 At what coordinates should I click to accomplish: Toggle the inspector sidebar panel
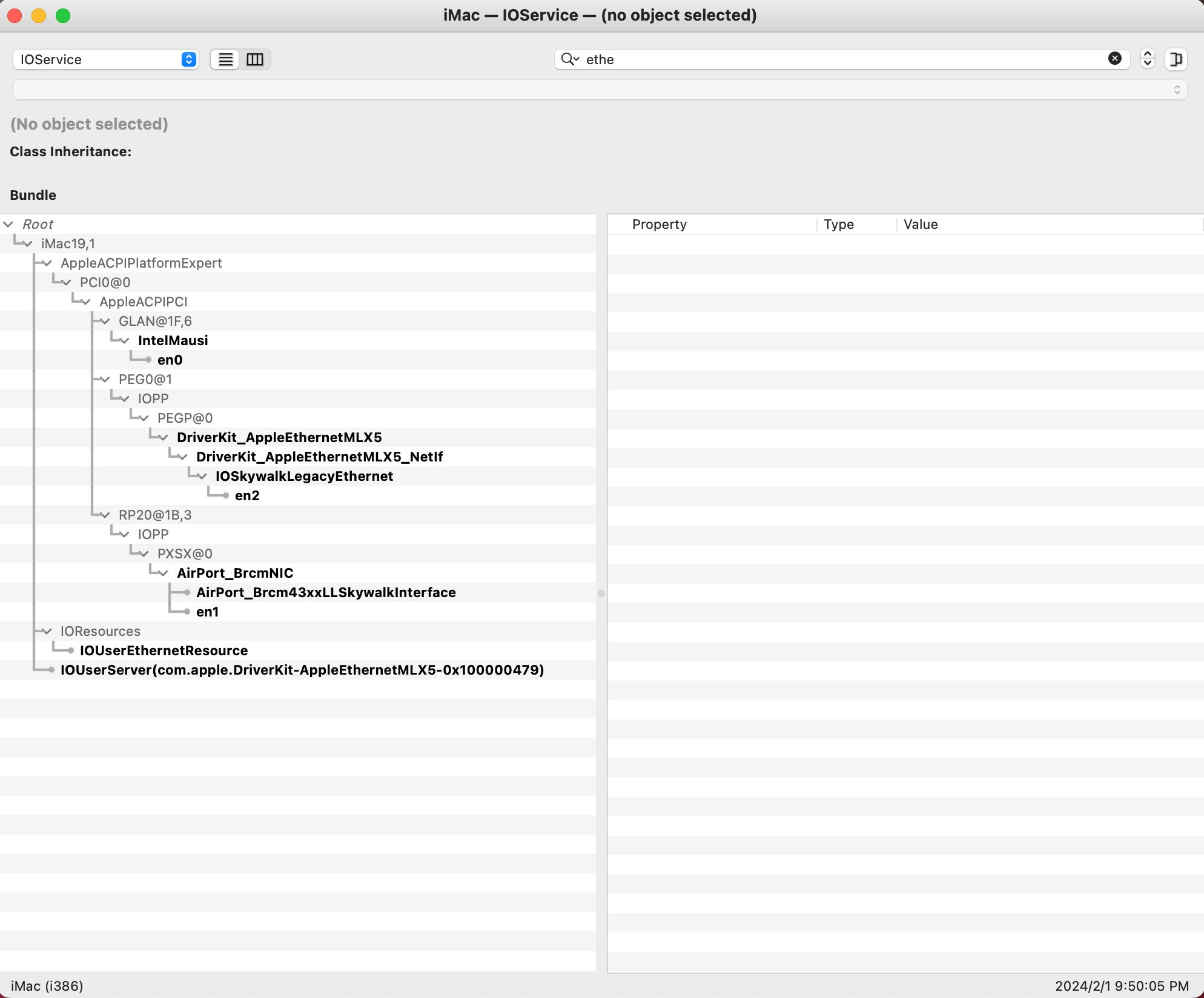coord(1176,59)
